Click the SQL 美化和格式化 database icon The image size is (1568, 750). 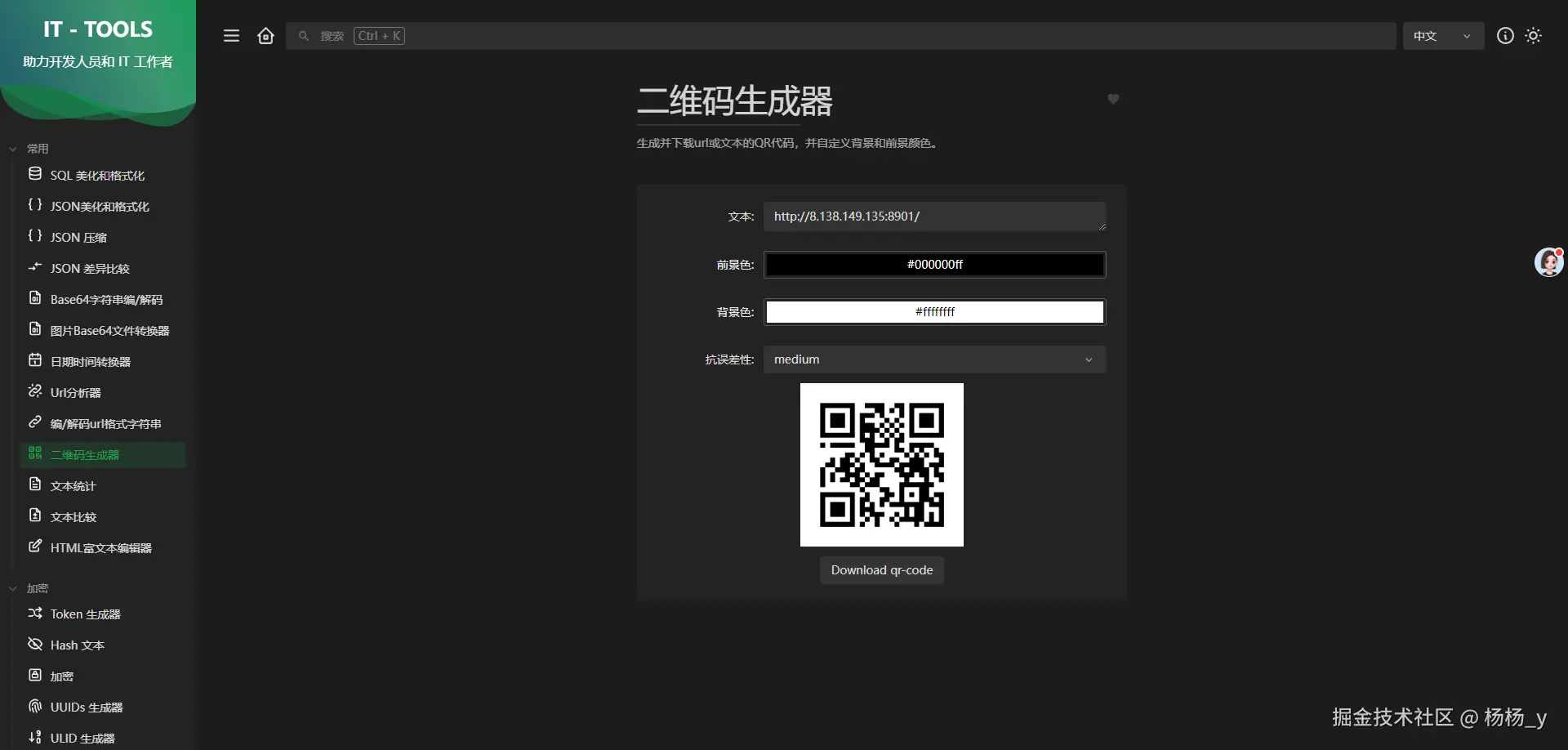click(x=35, y=174)
